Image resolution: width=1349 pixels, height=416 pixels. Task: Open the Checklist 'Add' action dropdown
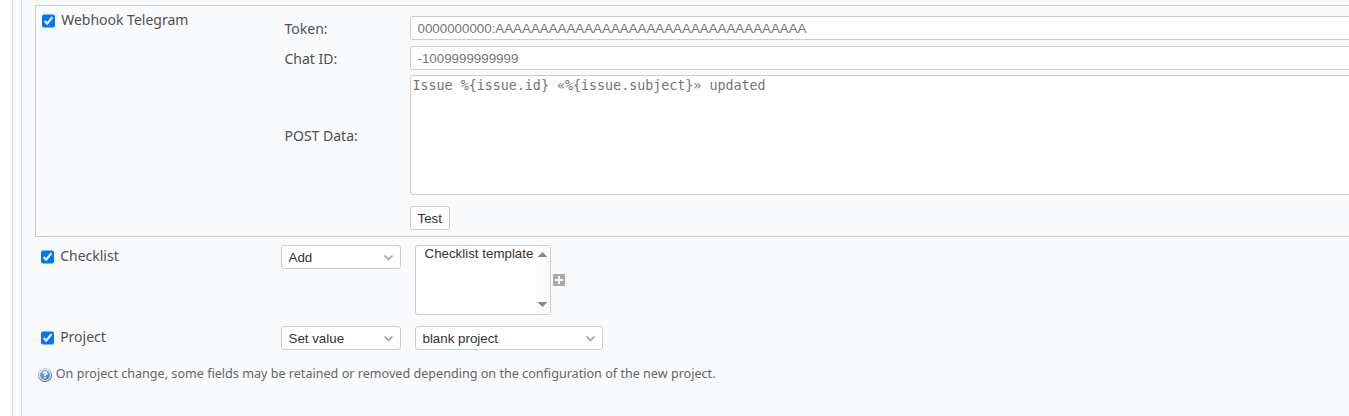(x=340, y=257)
